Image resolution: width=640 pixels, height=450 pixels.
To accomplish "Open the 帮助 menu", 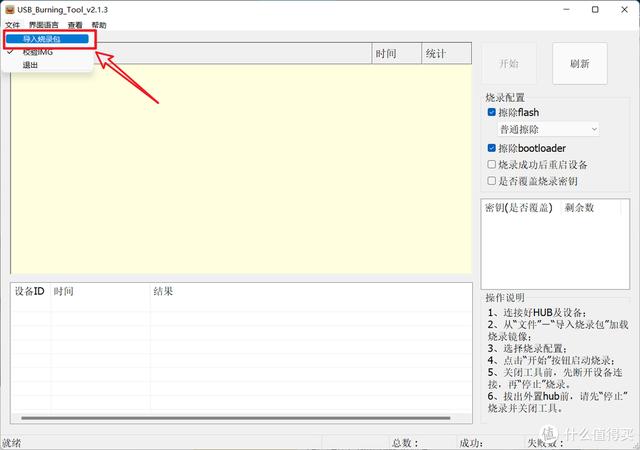I will coord(99,25).
